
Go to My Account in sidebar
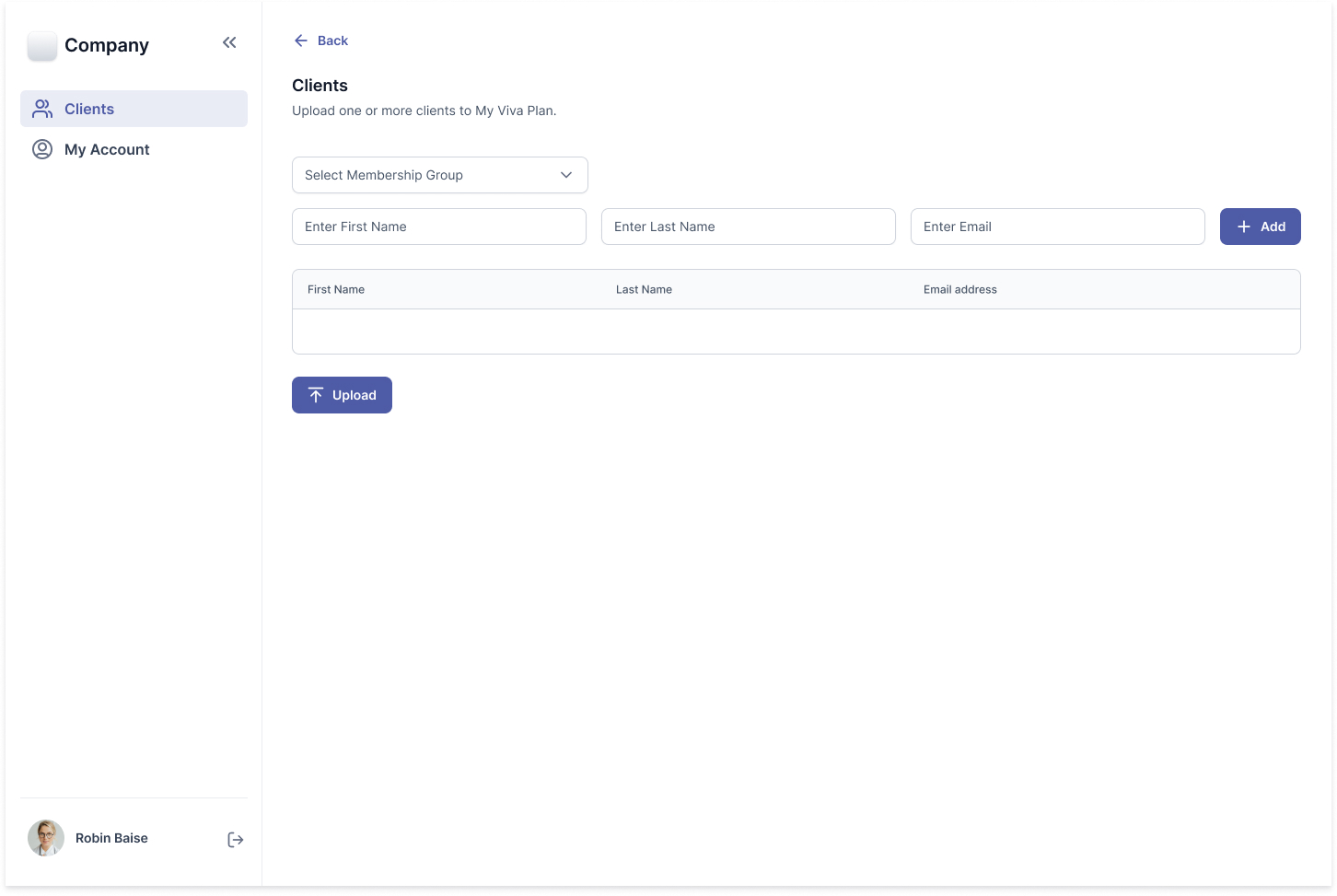point(107,149)
